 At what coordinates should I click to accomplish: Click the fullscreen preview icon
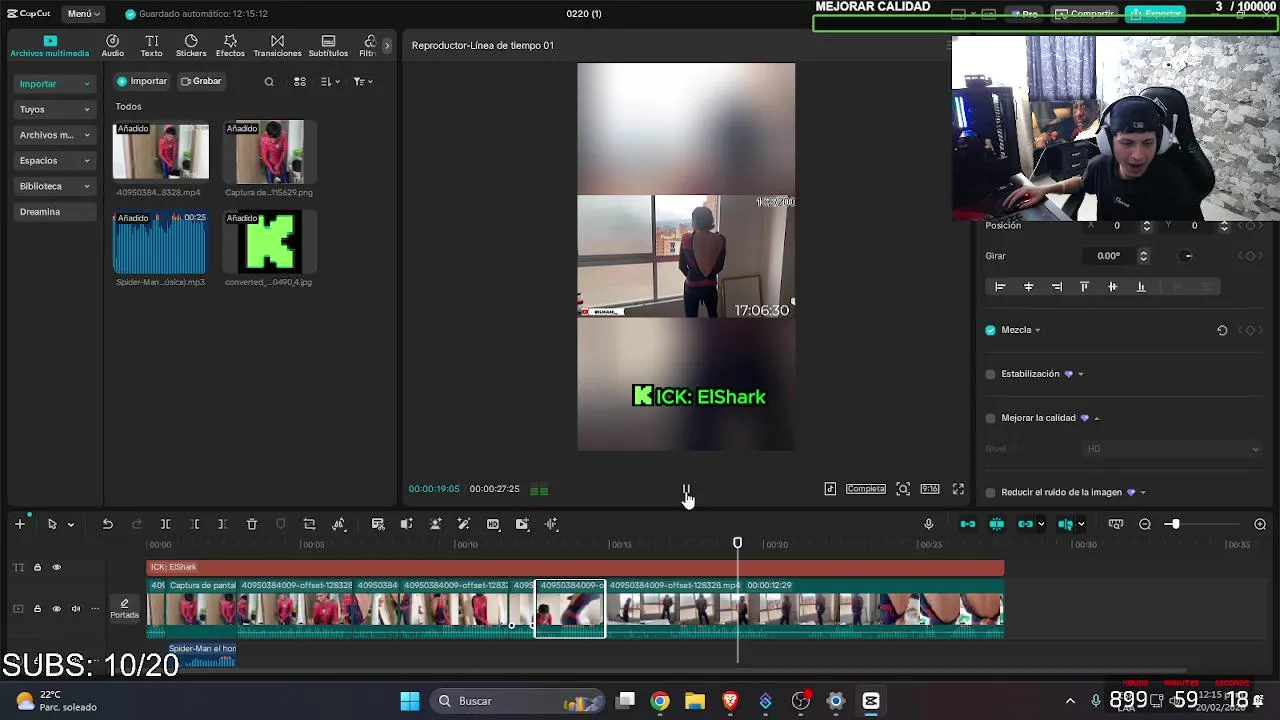pyautogui.click(x=958, y=489)
